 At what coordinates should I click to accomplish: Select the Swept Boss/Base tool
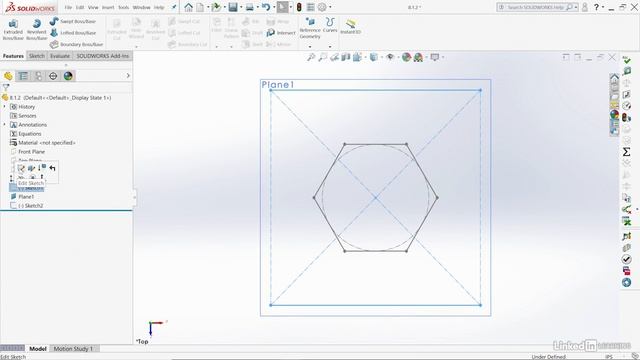(x=73, y=21)
